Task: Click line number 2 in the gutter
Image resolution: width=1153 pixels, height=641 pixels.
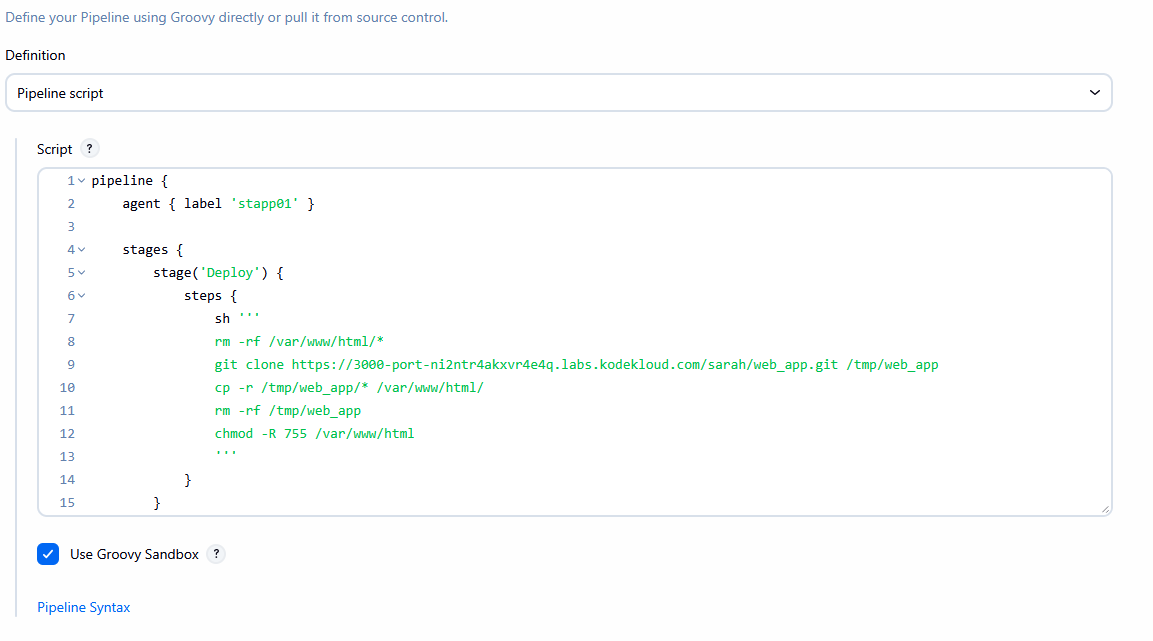Action: [x=70, y=204]
